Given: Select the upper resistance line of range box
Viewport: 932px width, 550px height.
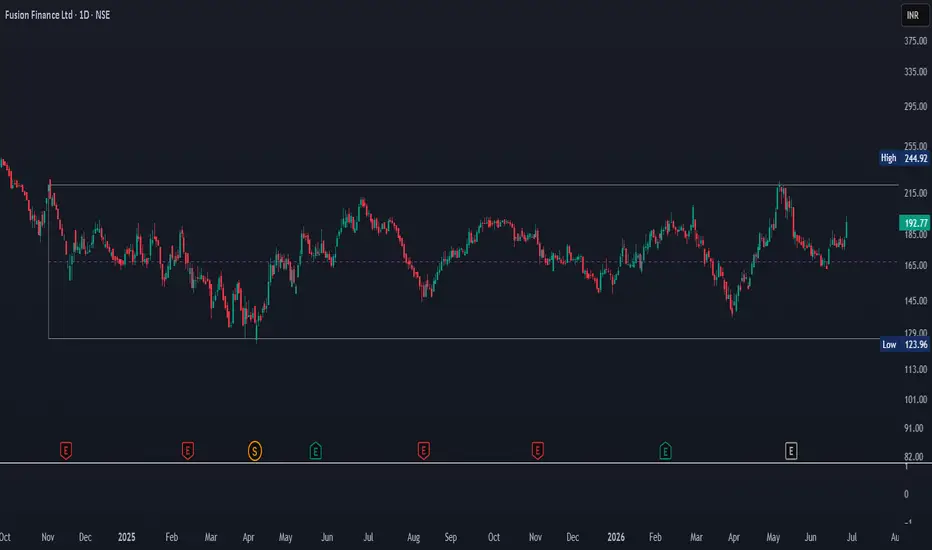Looking at the screenshot, I should click(473, 185).
